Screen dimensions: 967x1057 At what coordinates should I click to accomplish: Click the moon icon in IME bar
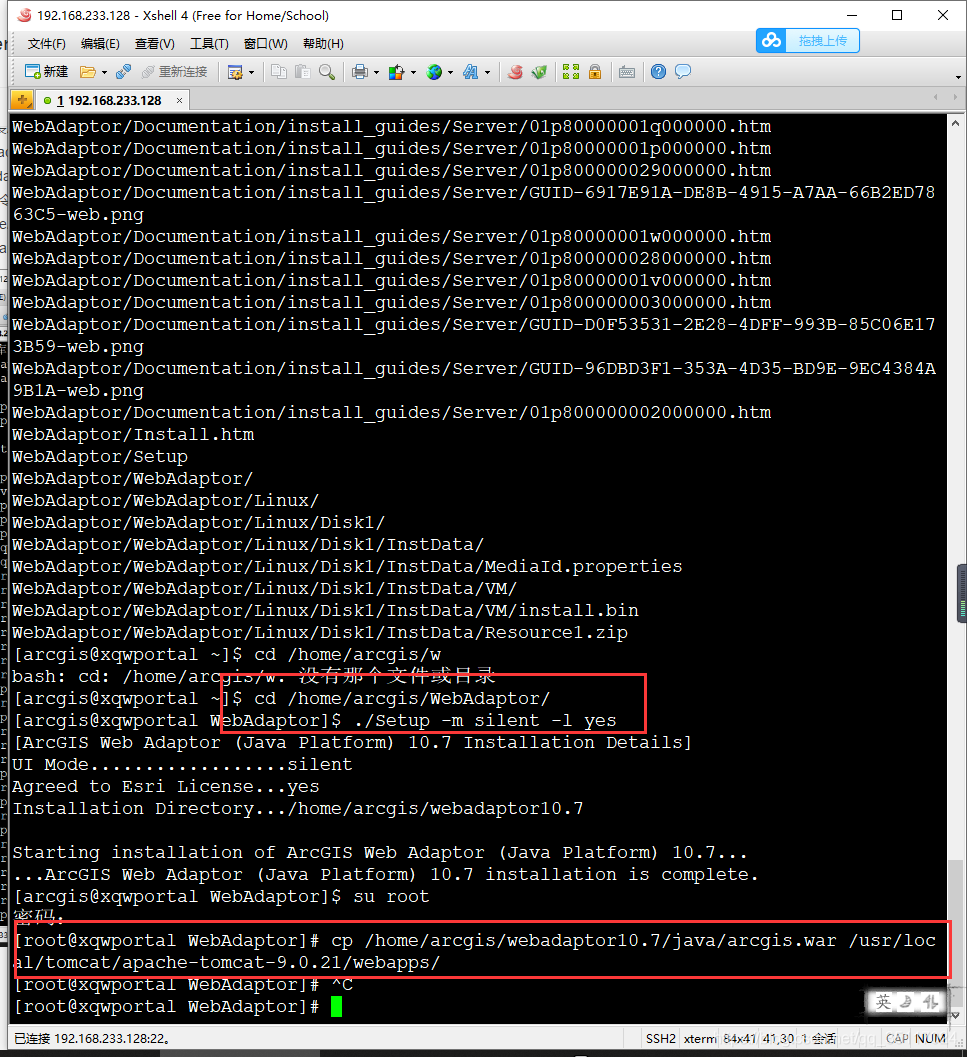click(907, 1002)
